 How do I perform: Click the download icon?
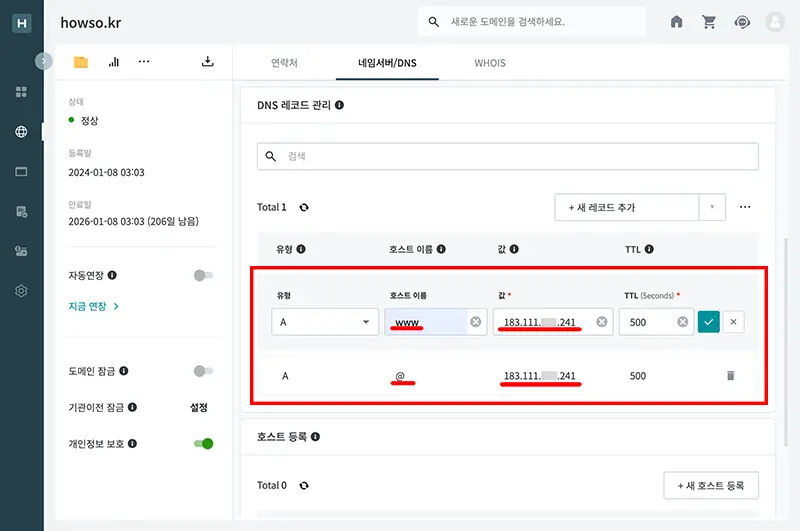pos(208,61)
